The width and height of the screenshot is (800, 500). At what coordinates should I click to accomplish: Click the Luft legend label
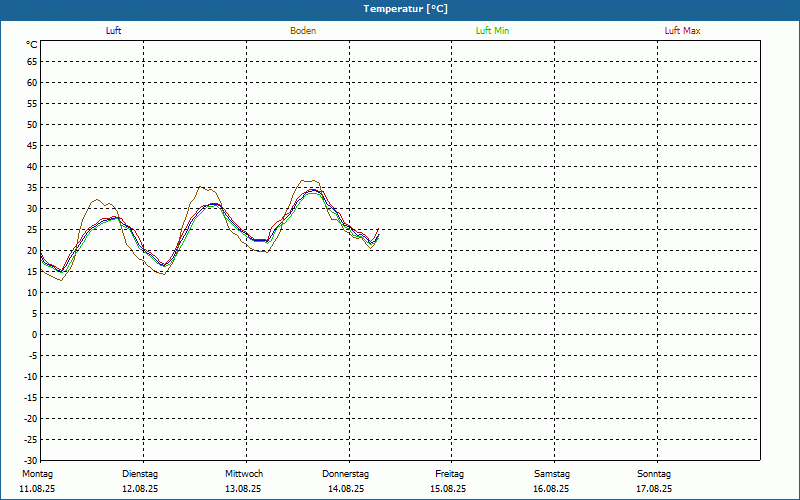click(113, 31)
